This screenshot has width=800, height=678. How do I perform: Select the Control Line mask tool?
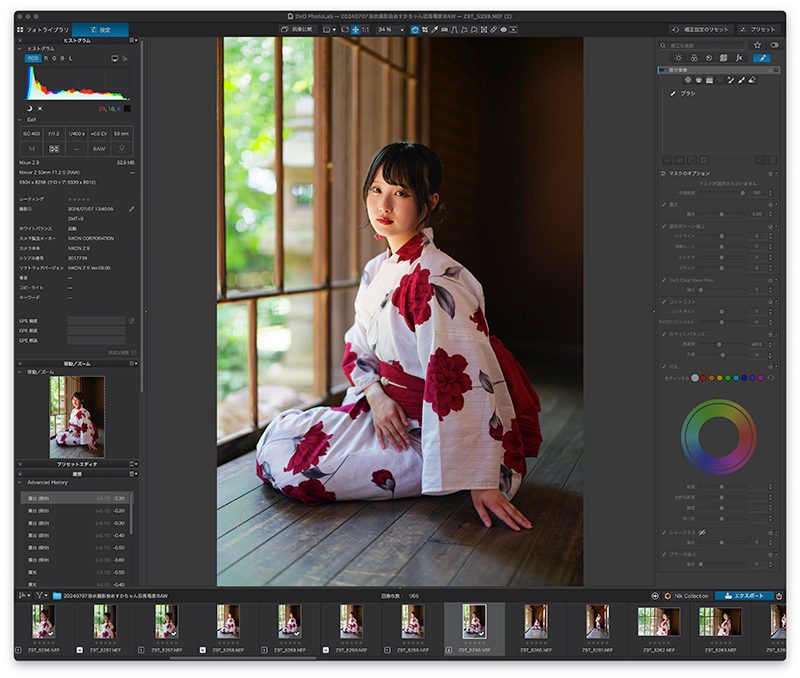(699, 80)
